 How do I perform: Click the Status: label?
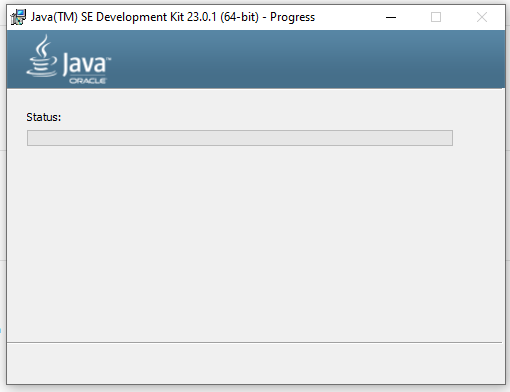click(x=44, y=117)
